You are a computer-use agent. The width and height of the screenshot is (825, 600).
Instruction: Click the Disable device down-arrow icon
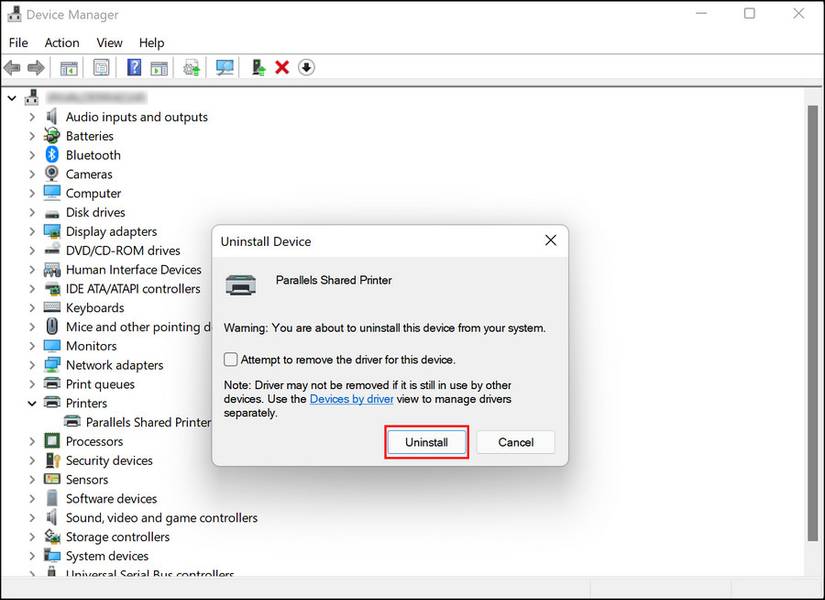click(x=307, y=67)
